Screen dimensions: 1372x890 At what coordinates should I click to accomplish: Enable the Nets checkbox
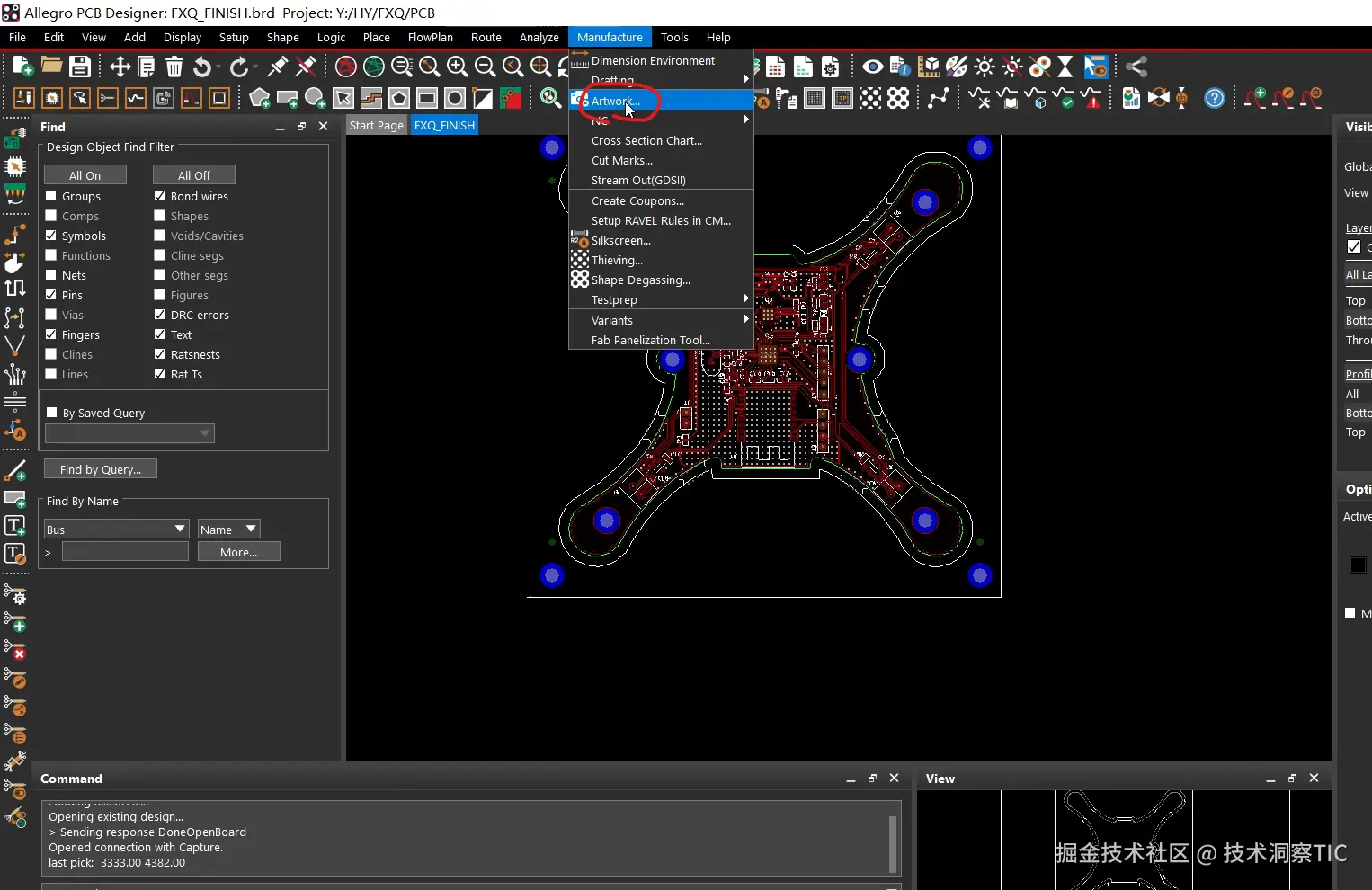coord(51,275)
